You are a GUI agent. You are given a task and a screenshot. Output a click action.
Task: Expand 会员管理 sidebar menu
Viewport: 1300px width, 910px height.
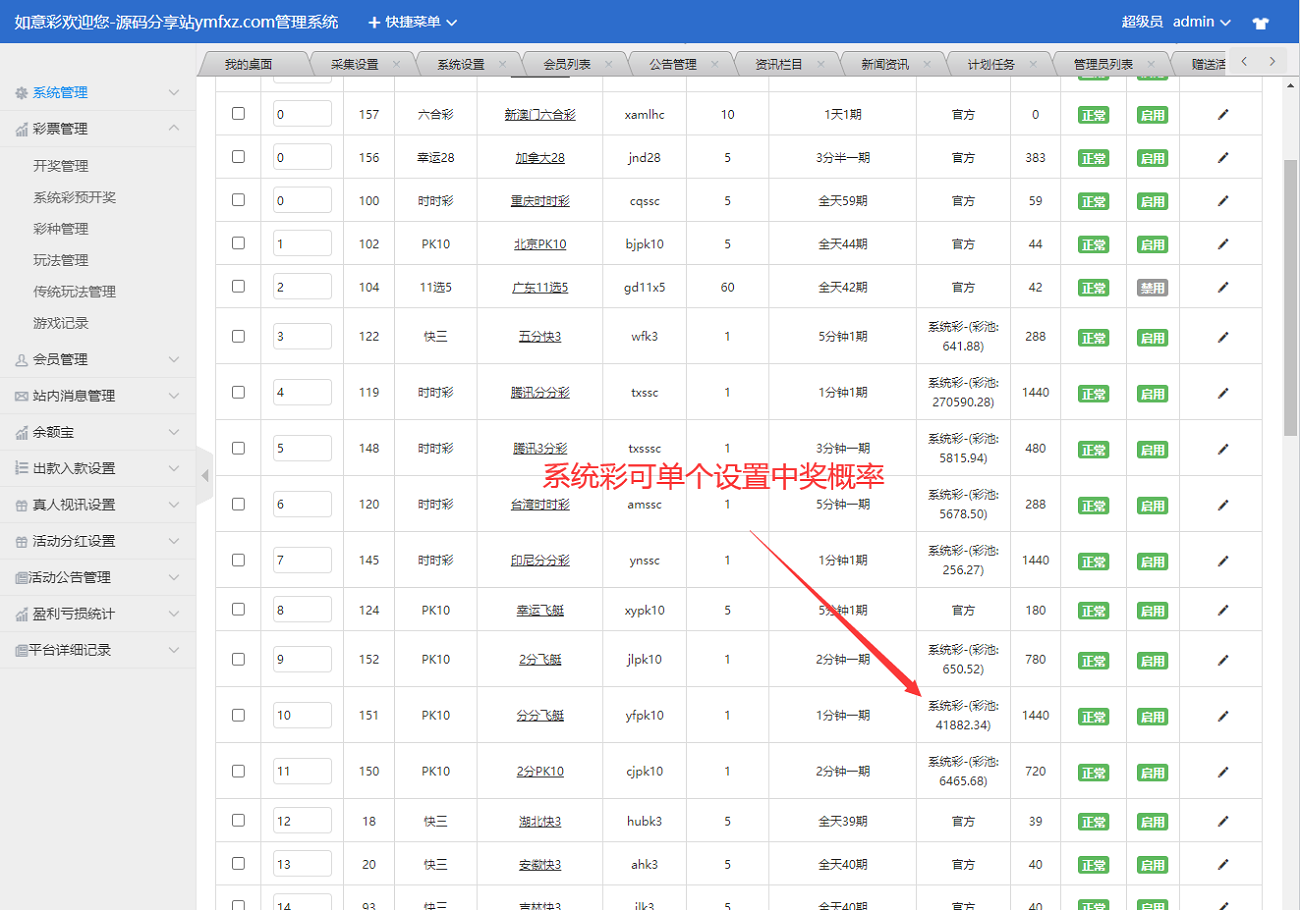coord(98,360)
